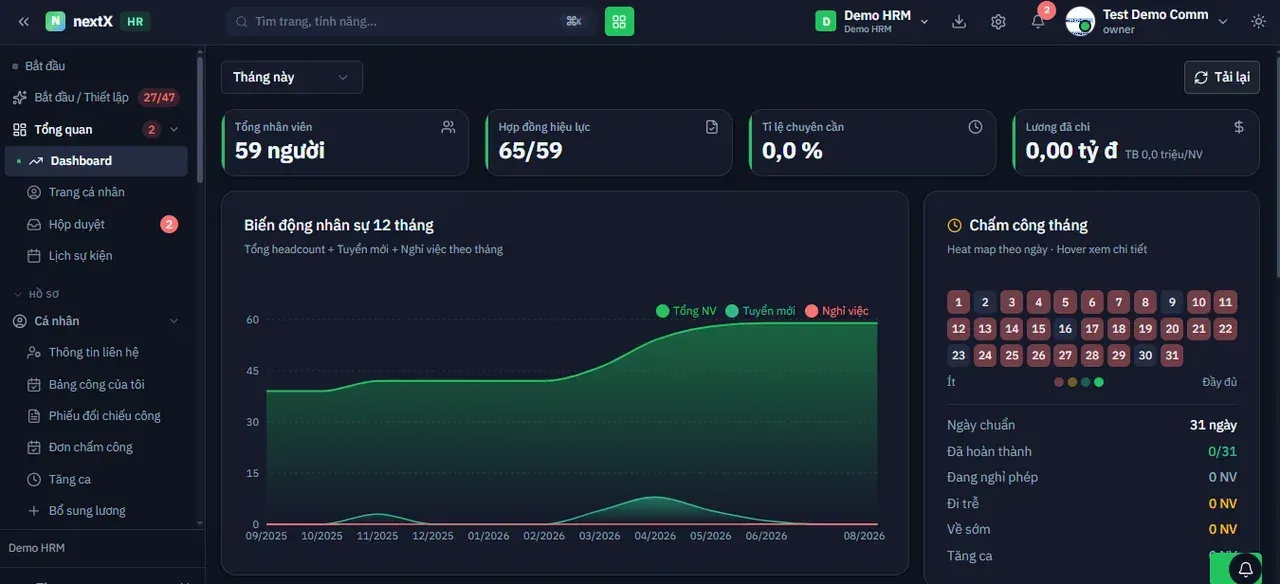Open Demo HRM workspace switcher
The height and width of the screenshot is (584, 1280).
pyautogui.click(x=873, y=21)
